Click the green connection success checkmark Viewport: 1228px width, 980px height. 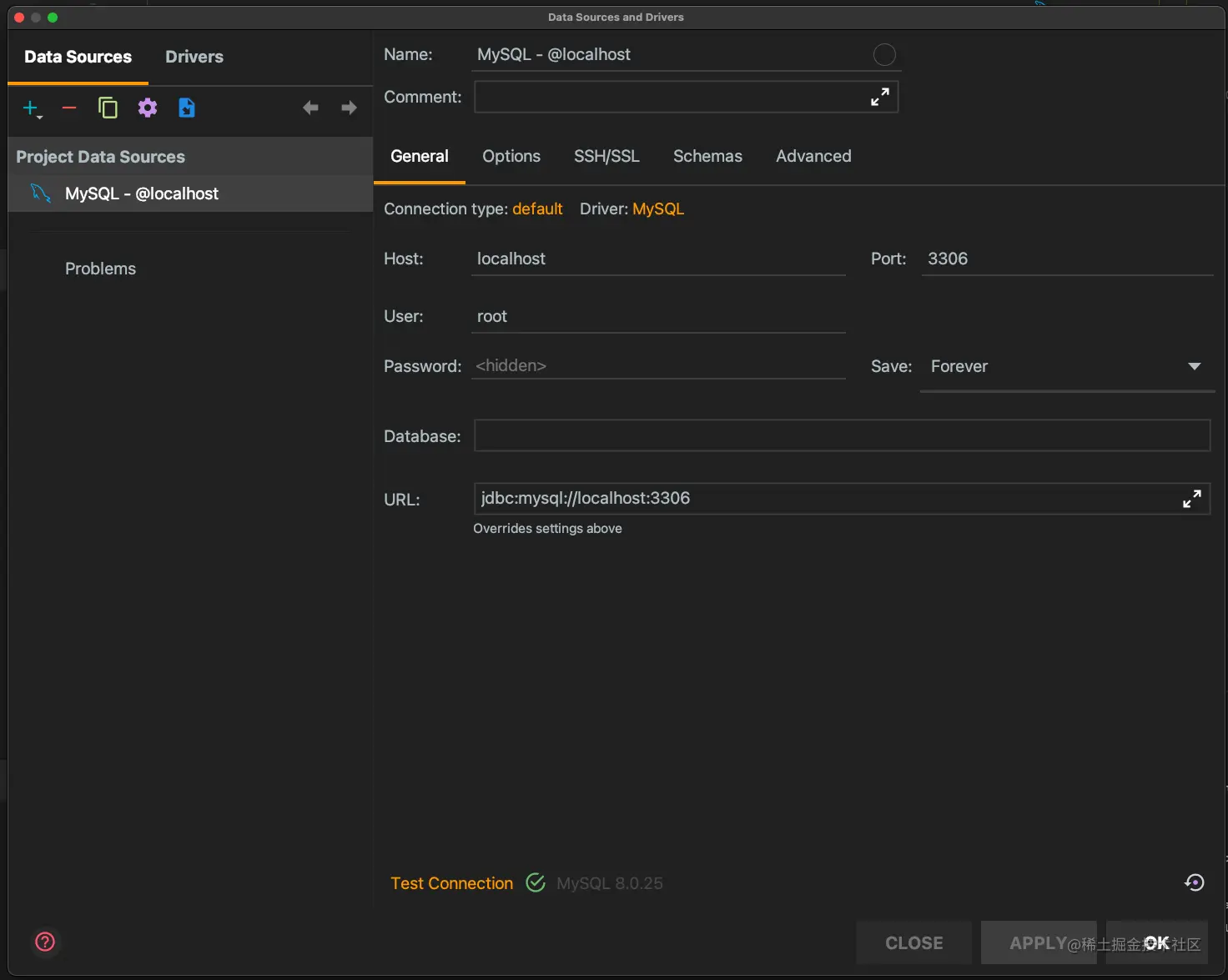pos(536,882)
